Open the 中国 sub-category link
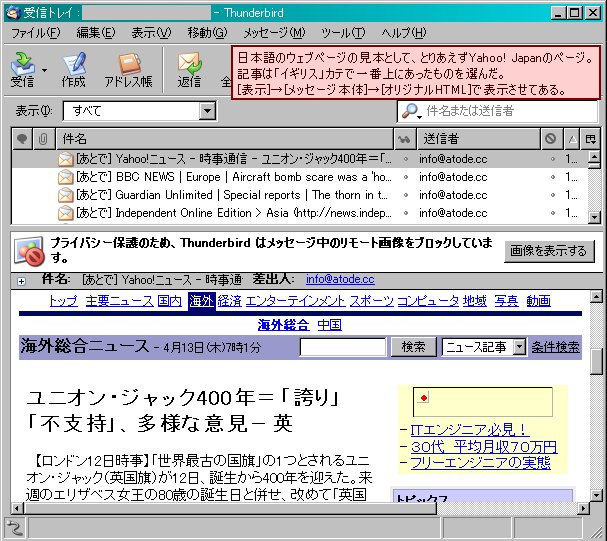This screenshot has width=607, height=541. coord(329,325)
